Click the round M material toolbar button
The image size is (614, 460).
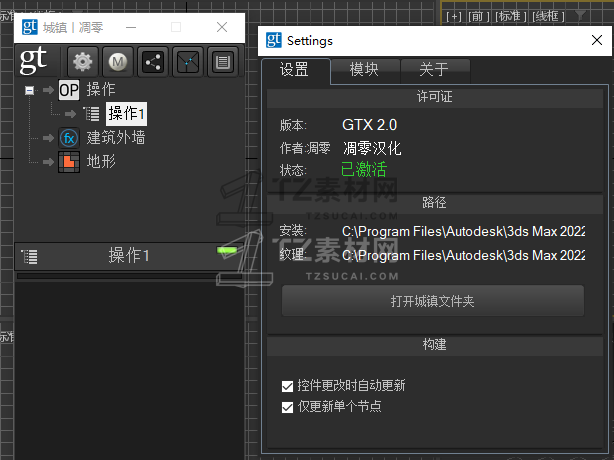[118, 61]
